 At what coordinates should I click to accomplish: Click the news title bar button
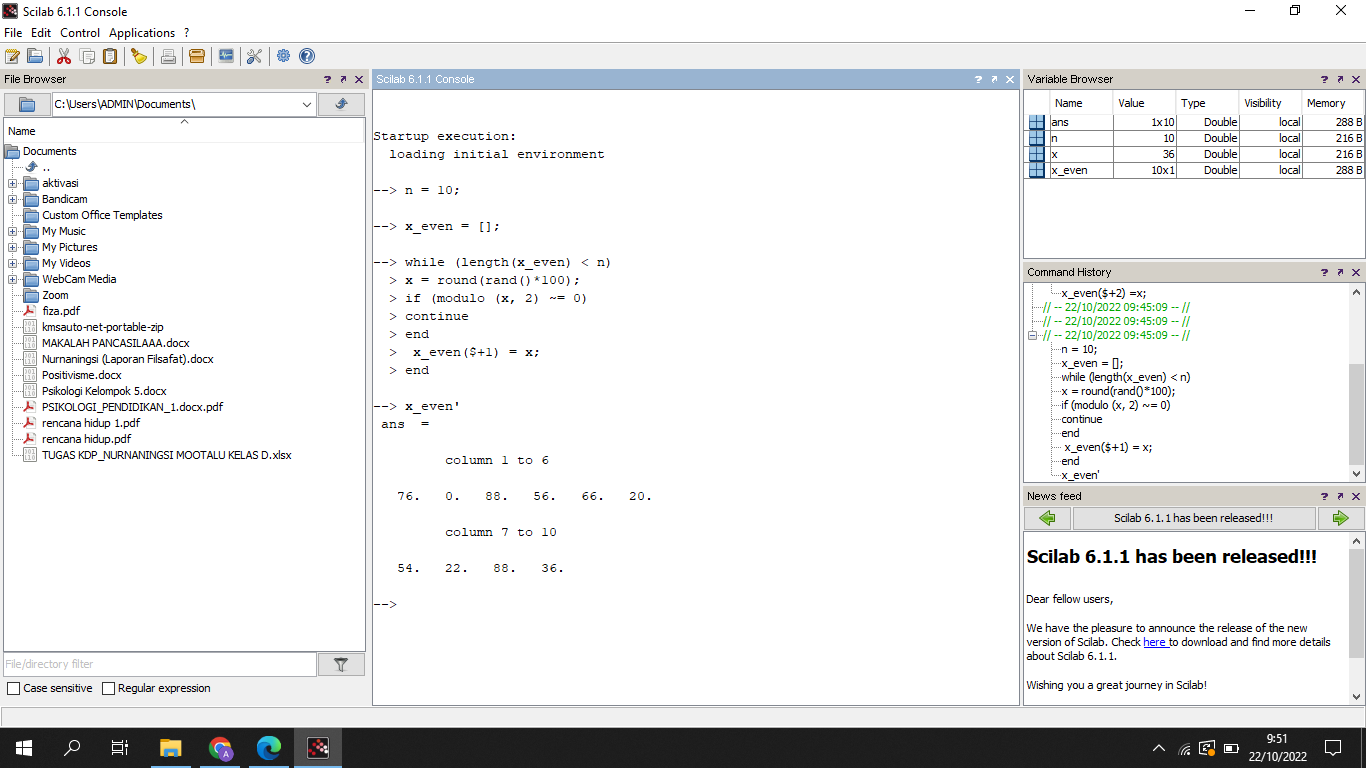click(1194, 518)
